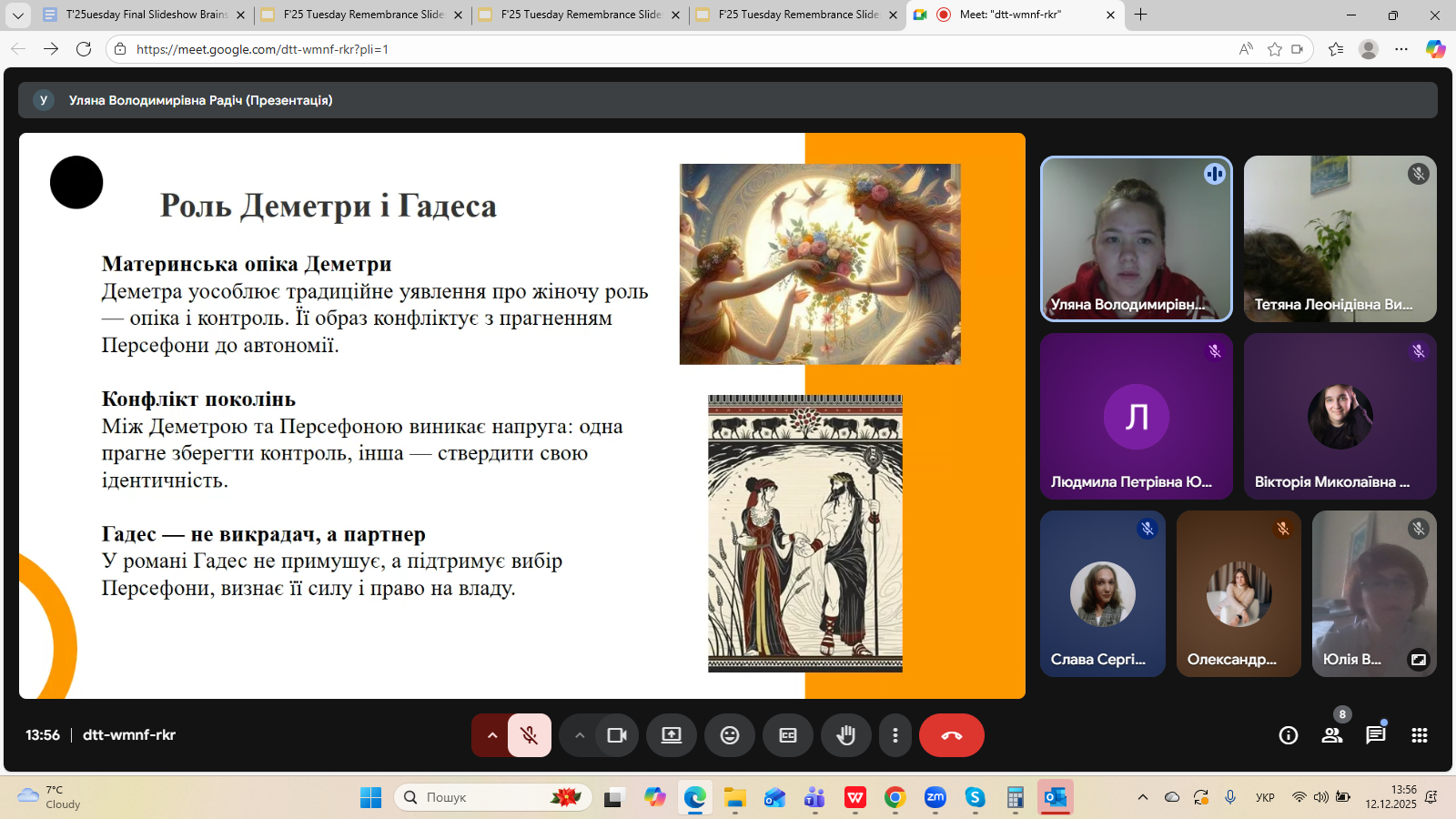Select Тетяна Леонідівна video tile
Viewport: 1456px width, 819px height.
coord(1340,238)
